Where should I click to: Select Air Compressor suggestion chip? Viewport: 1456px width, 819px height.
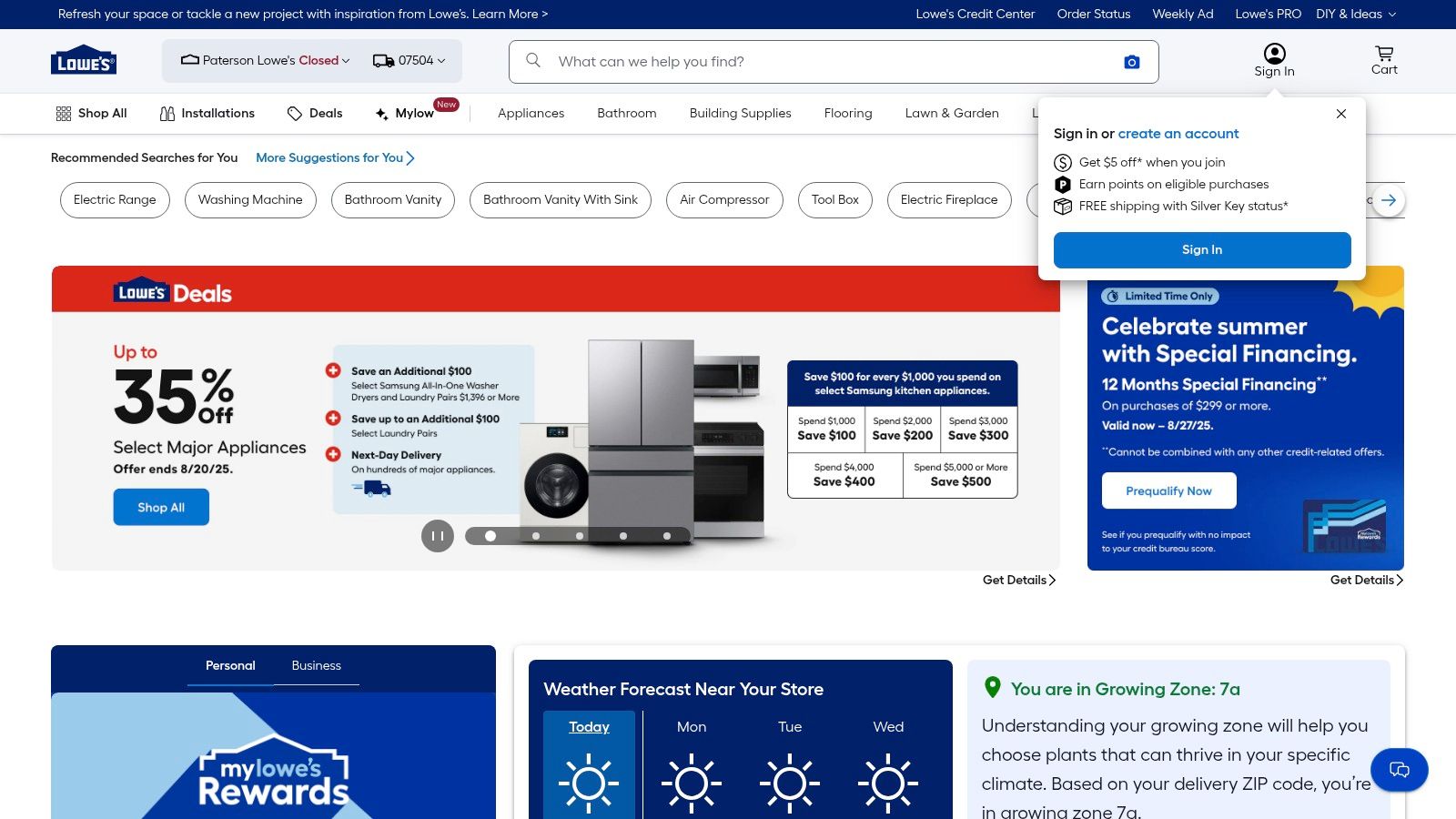point(724,200)
